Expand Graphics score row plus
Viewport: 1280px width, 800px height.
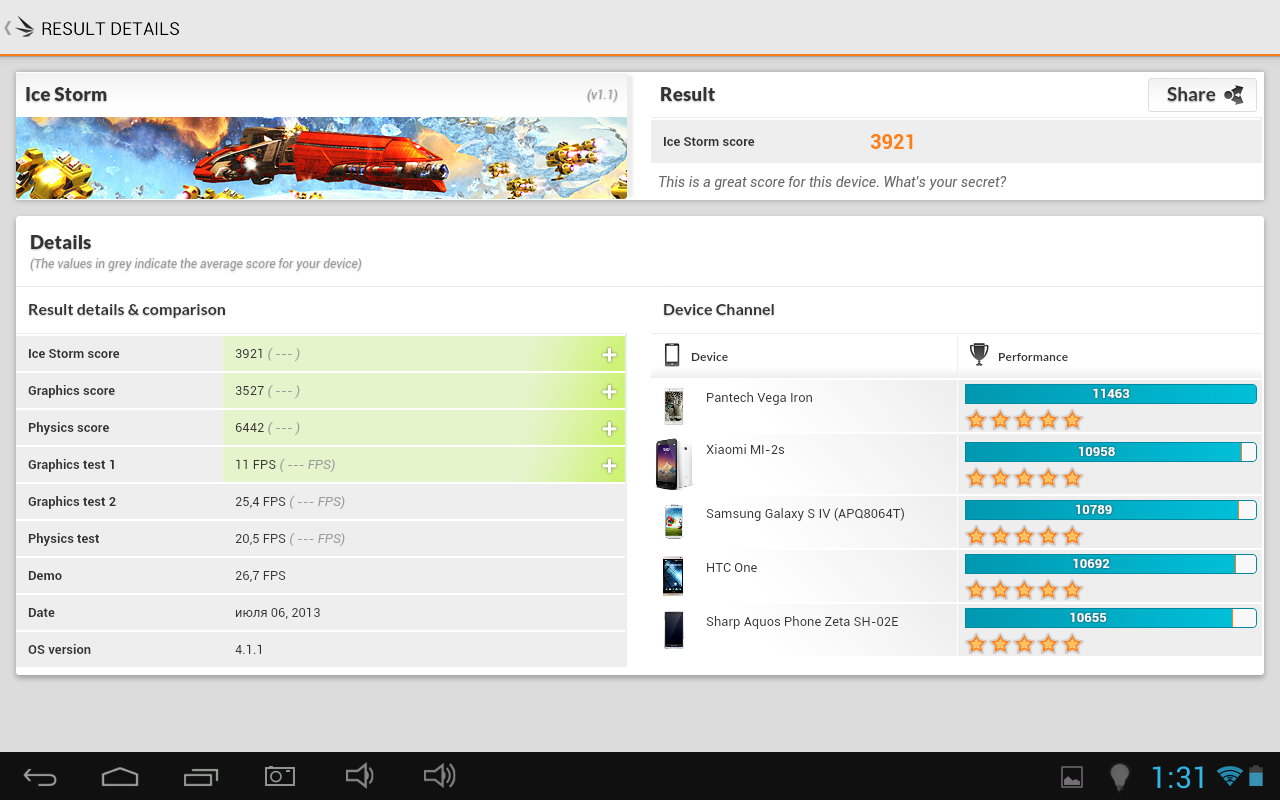click(609, 391)
